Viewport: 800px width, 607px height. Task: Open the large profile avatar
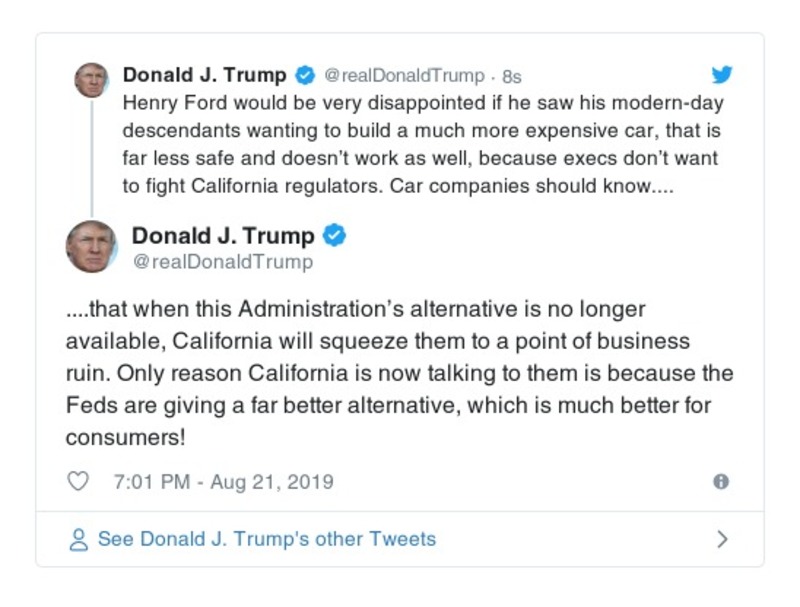coord(91,246)
